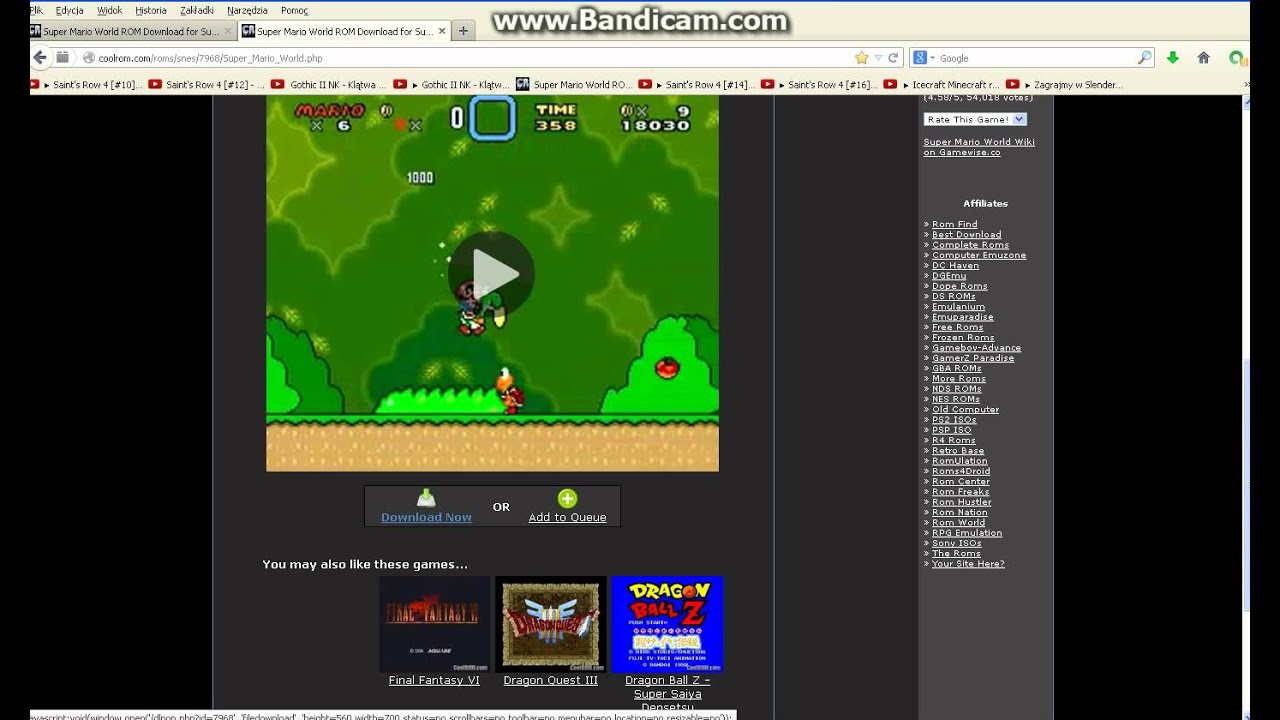Viewport: 1280px width, 720px height.
Task: Open the Emuparadise affiliate link
Action: click(962, 317)
